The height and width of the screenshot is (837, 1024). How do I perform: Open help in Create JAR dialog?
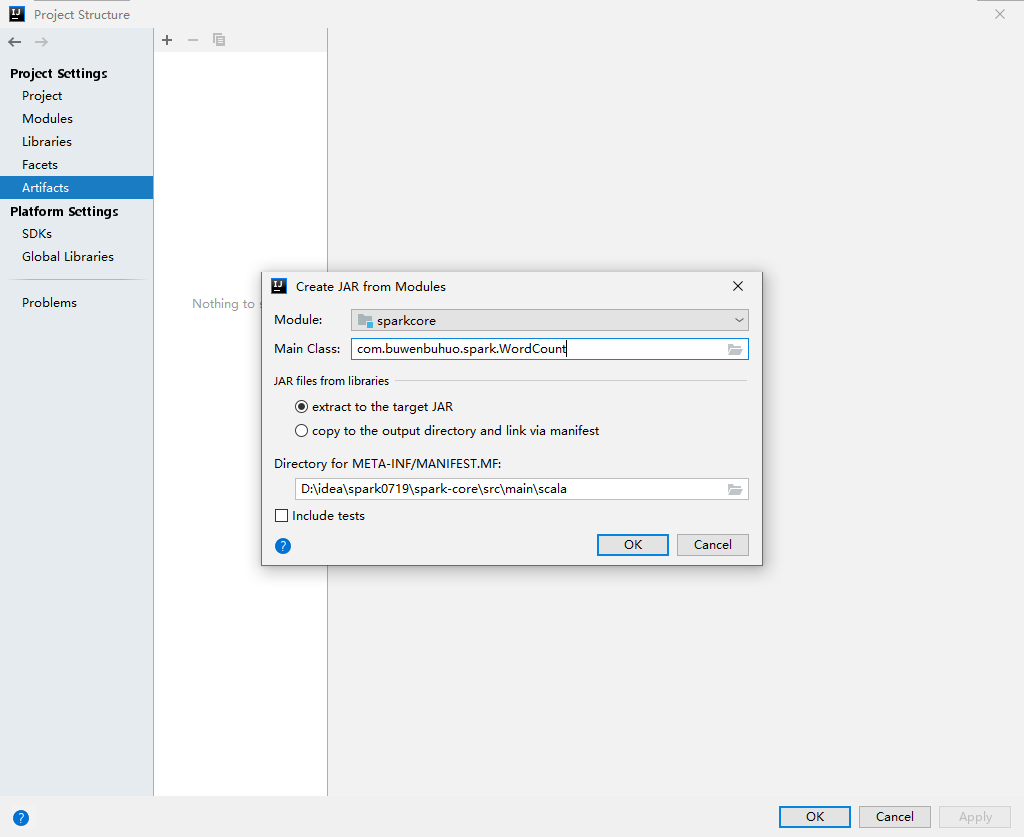[283, 546]
